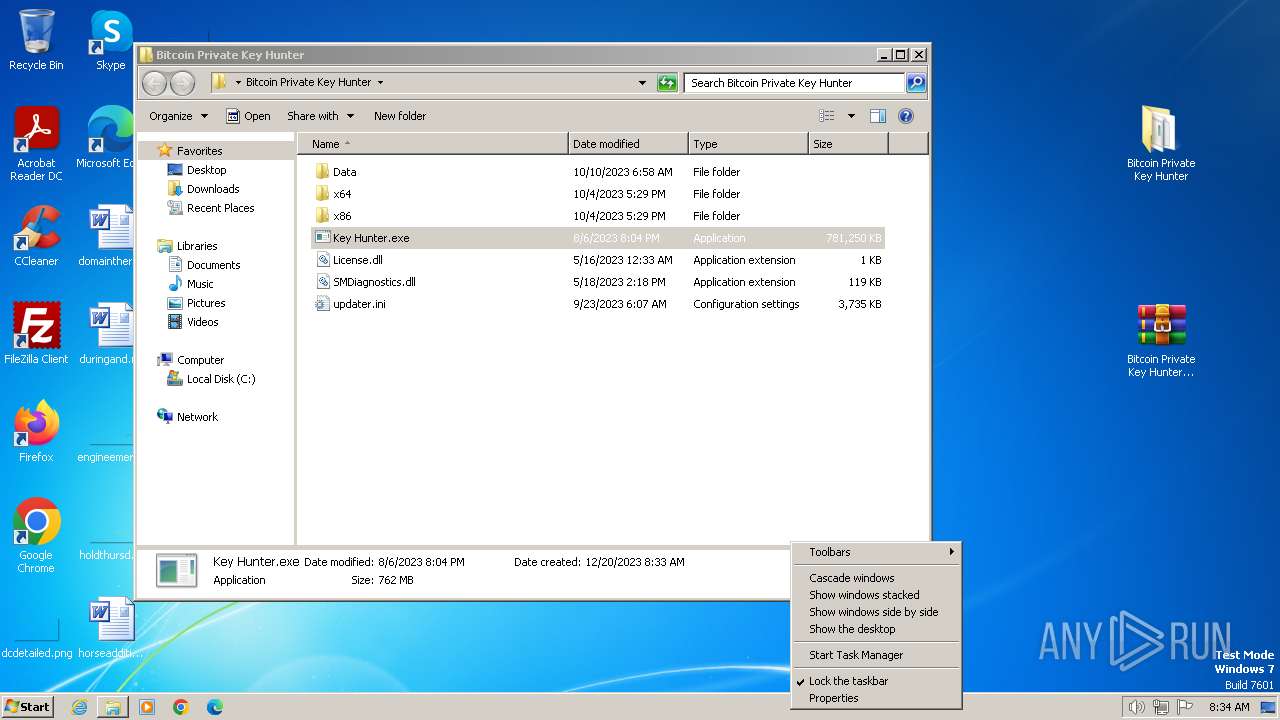Select the Bitcoin Private Key Hunter archive icon
This screenshot has height=720, width=1280.
pyautogui.click(x=1161, y=340)
